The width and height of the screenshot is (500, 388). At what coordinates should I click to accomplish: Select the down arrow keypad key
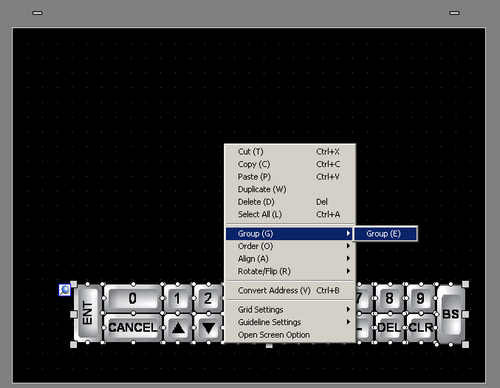(x=208, y=328)
